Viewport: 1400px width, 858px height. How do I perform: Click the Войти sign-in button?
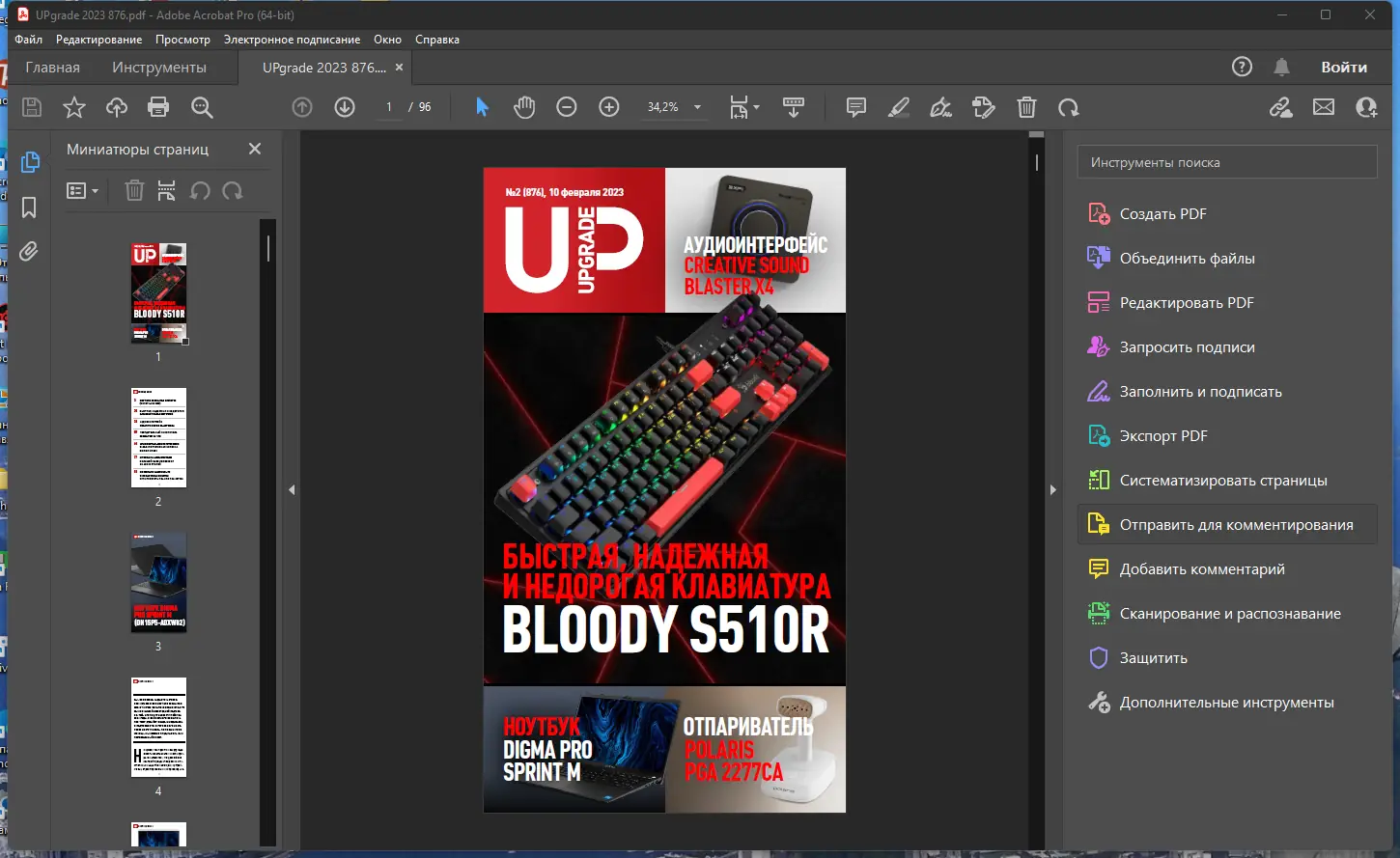pos(1343,68)
